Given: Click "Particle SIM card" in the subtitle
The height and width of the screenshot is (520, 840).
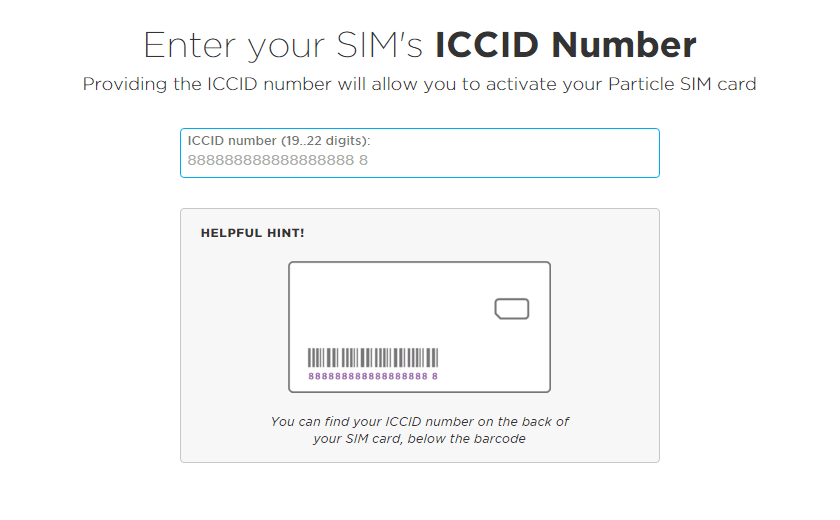Looking at the screenshot, I should [x=682, y=85].
